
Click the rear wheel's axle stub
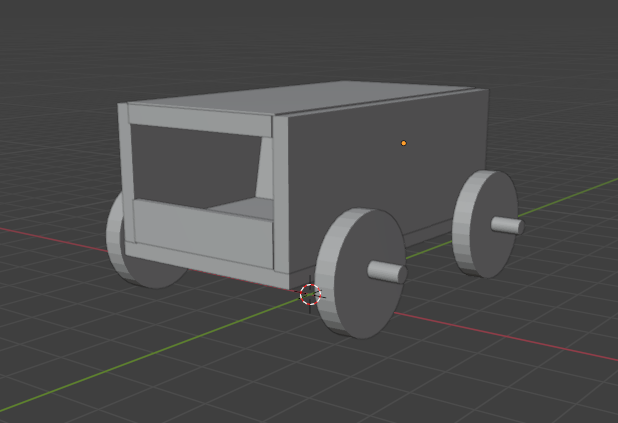pyautogui.click(x=507, y=225)
